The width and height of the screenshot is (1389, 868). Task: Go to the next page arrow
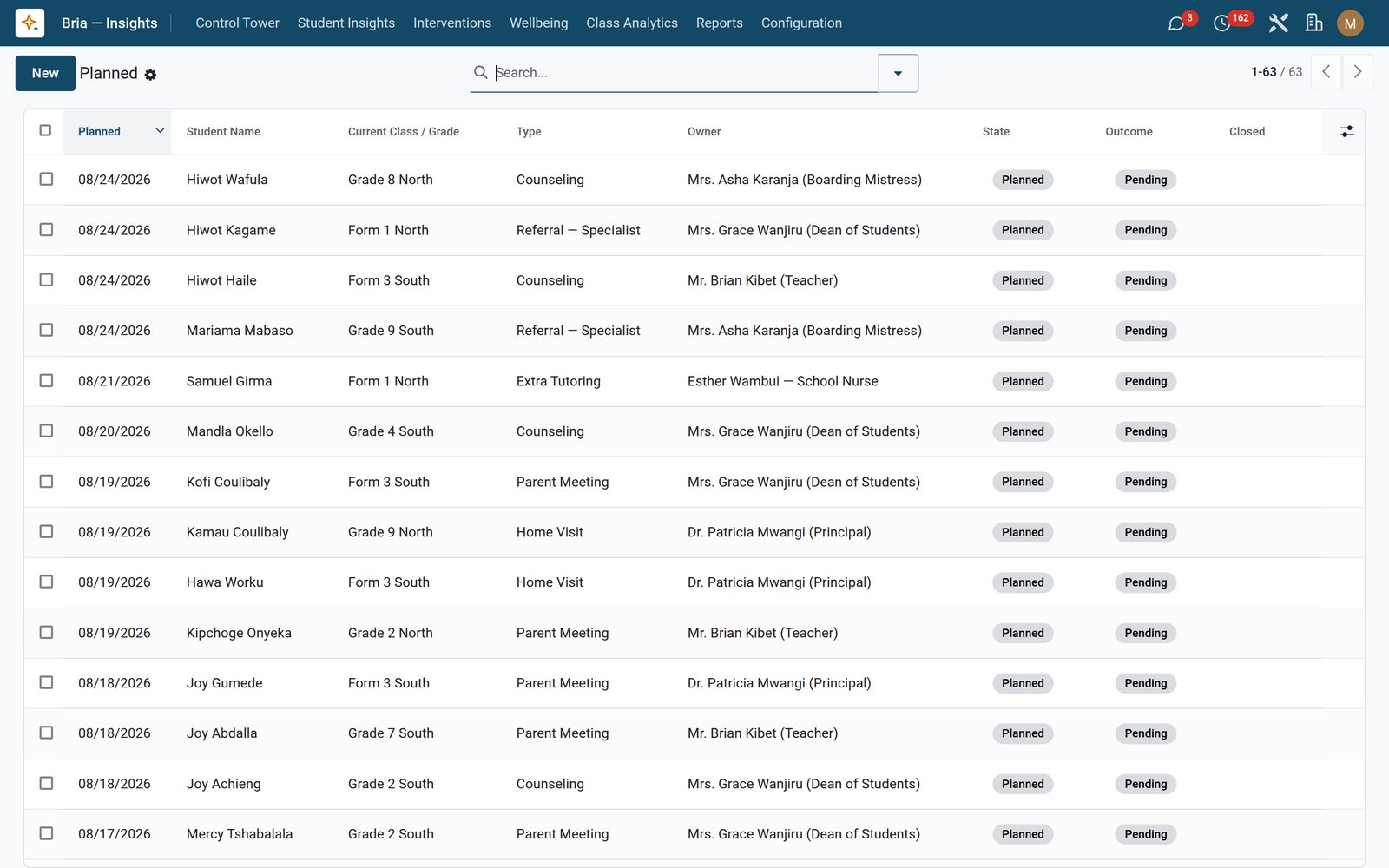click(x=1358, y=72)
